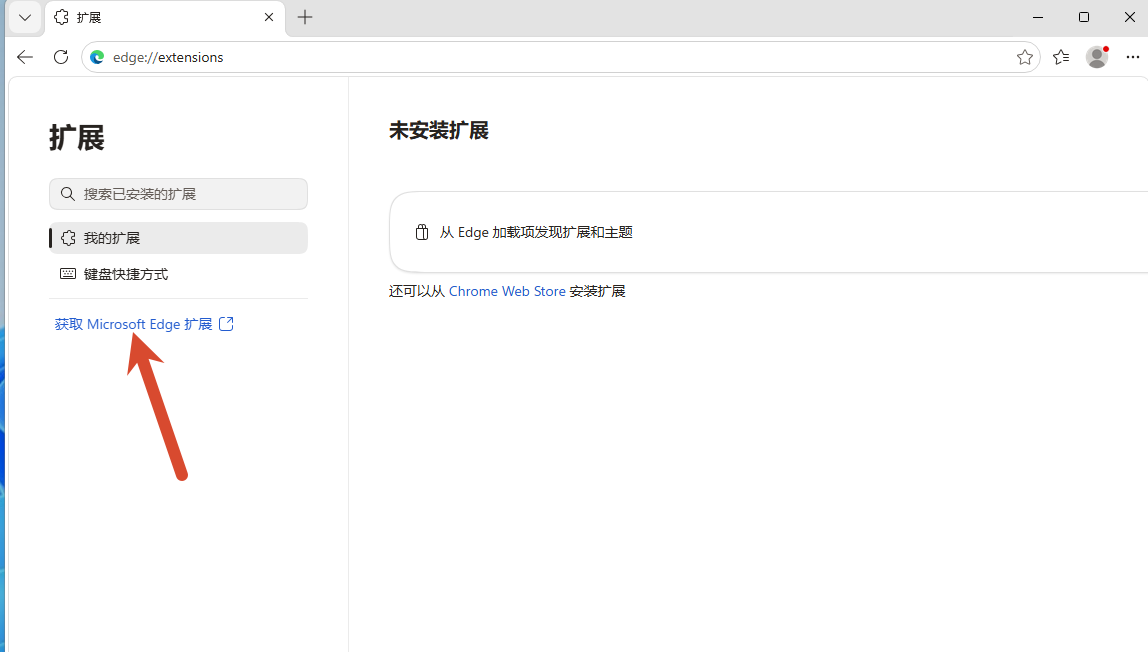The width and height of the screenshot is (1148, 652).
Task: Open 键盘快捷方式 sidebar item
Action: [179, 274]
